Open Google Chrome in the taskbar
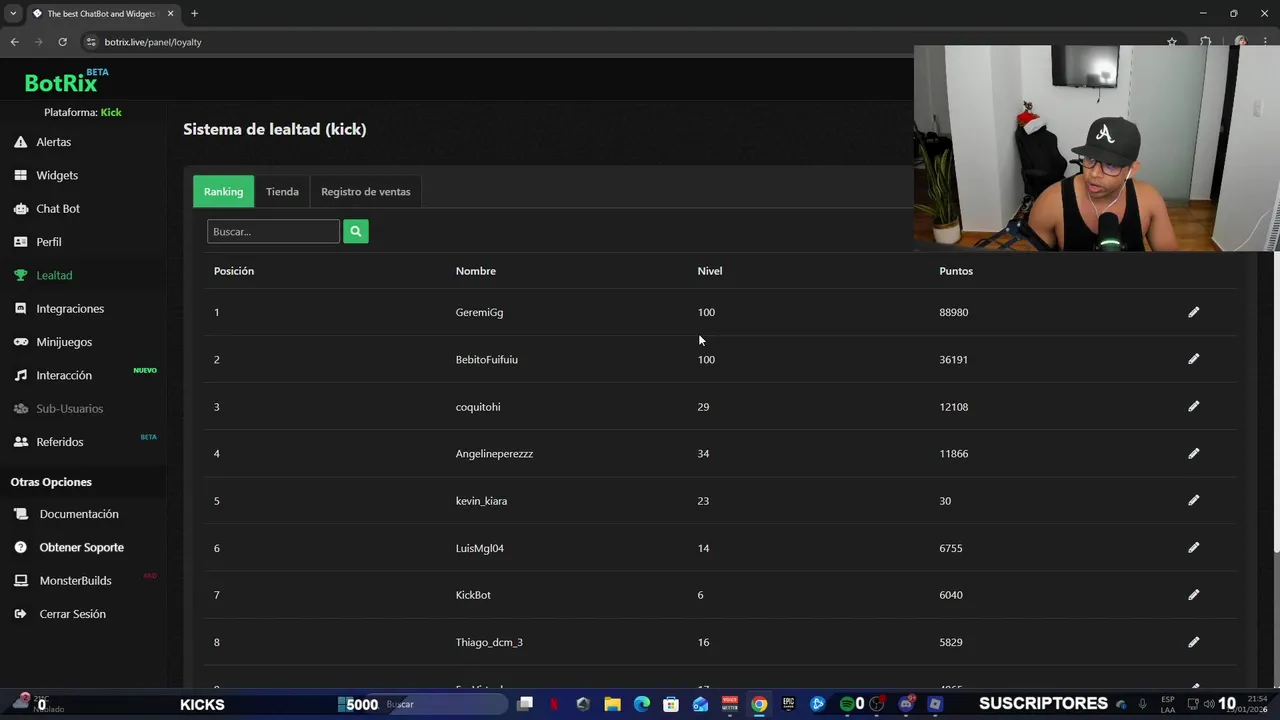The image size is (1280, 720). pos(759,704)
